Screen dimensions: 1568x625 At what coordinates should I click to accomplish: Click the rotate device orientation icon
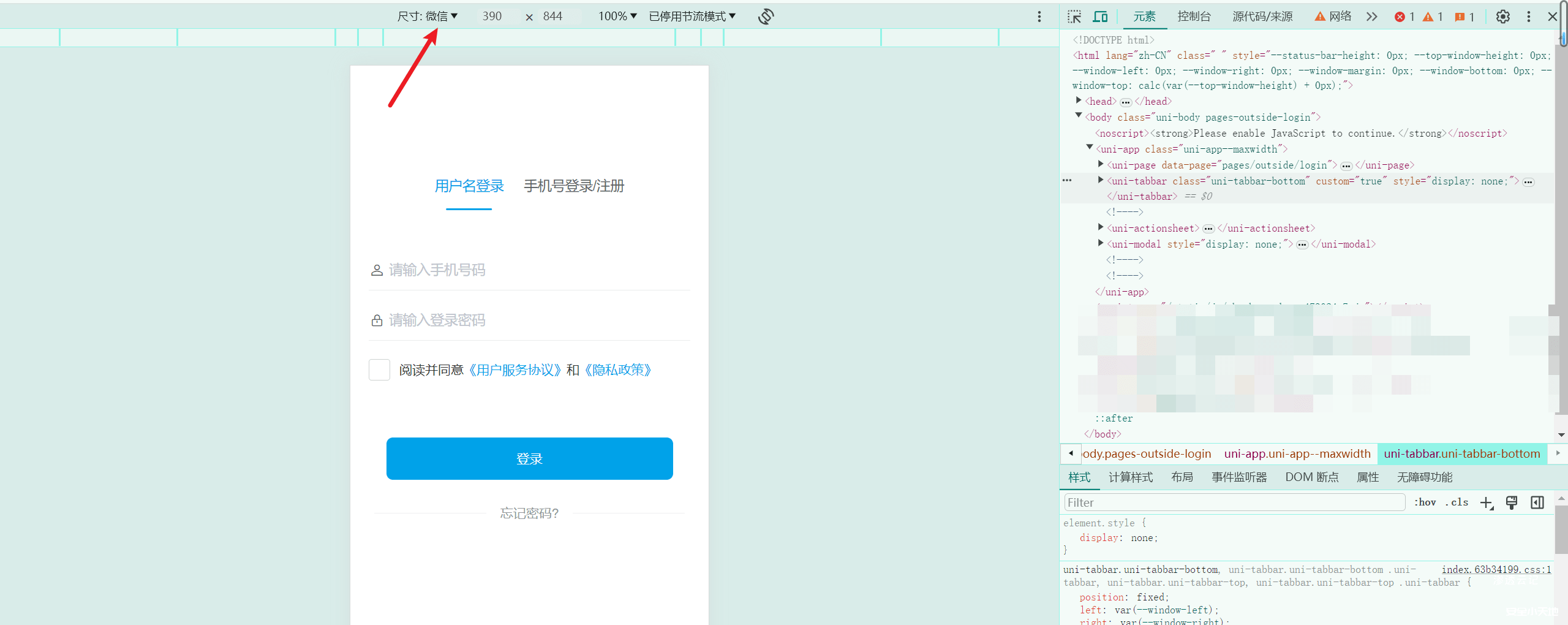[x=765, y=17]
